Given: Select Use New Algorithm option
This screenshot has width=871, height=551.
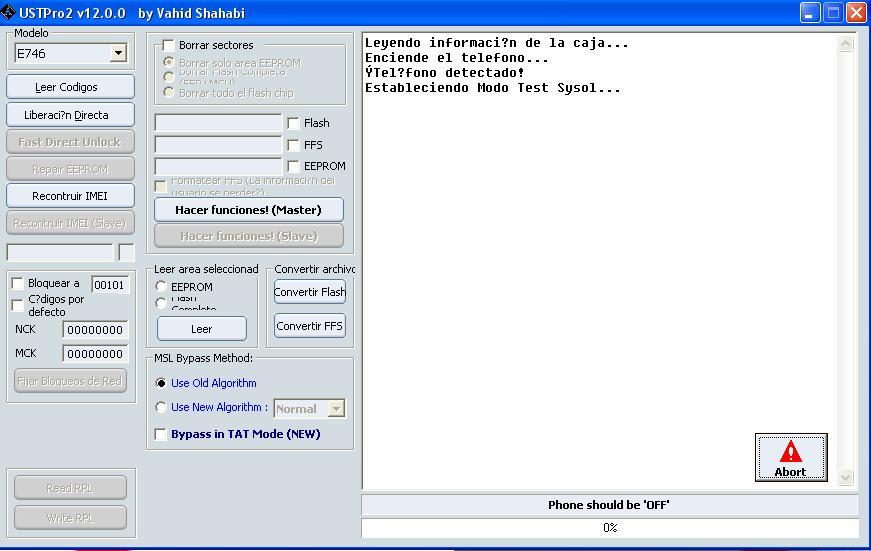Looking at the screenshot, I should click(x=161, y=407).
